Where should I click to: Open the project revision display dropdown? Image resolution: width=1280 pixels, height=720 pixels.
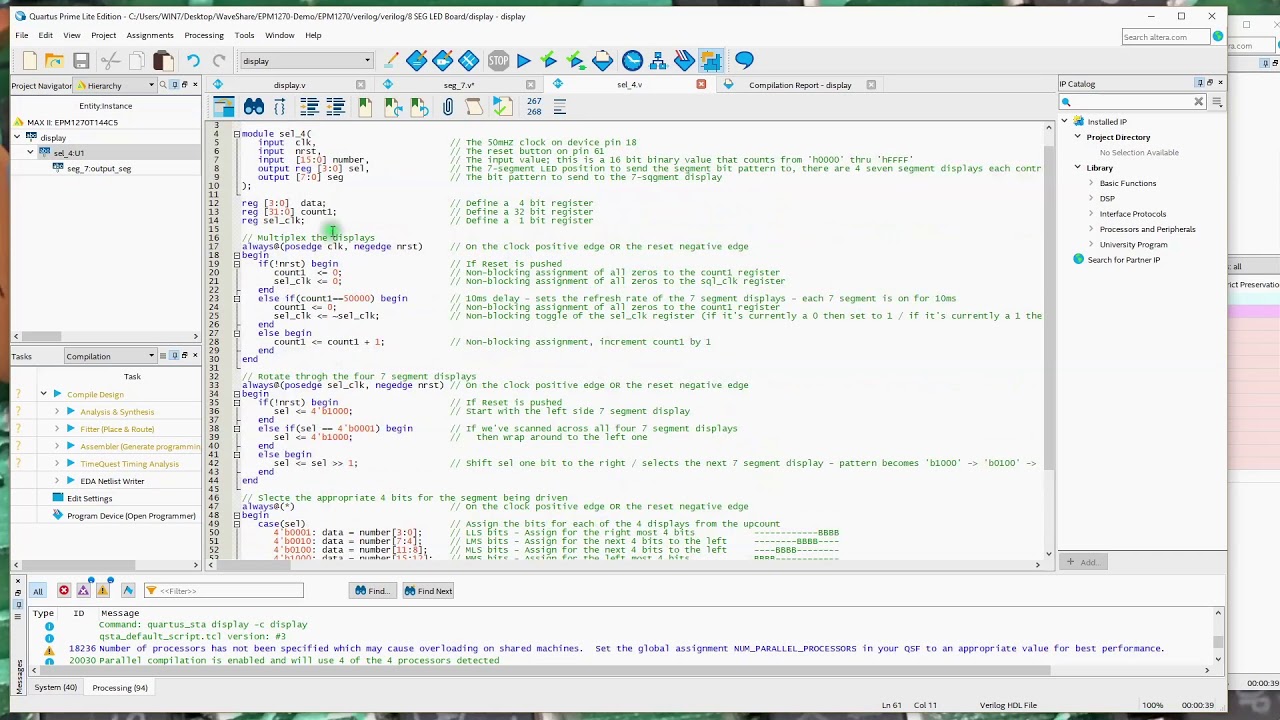pos(306,61)
